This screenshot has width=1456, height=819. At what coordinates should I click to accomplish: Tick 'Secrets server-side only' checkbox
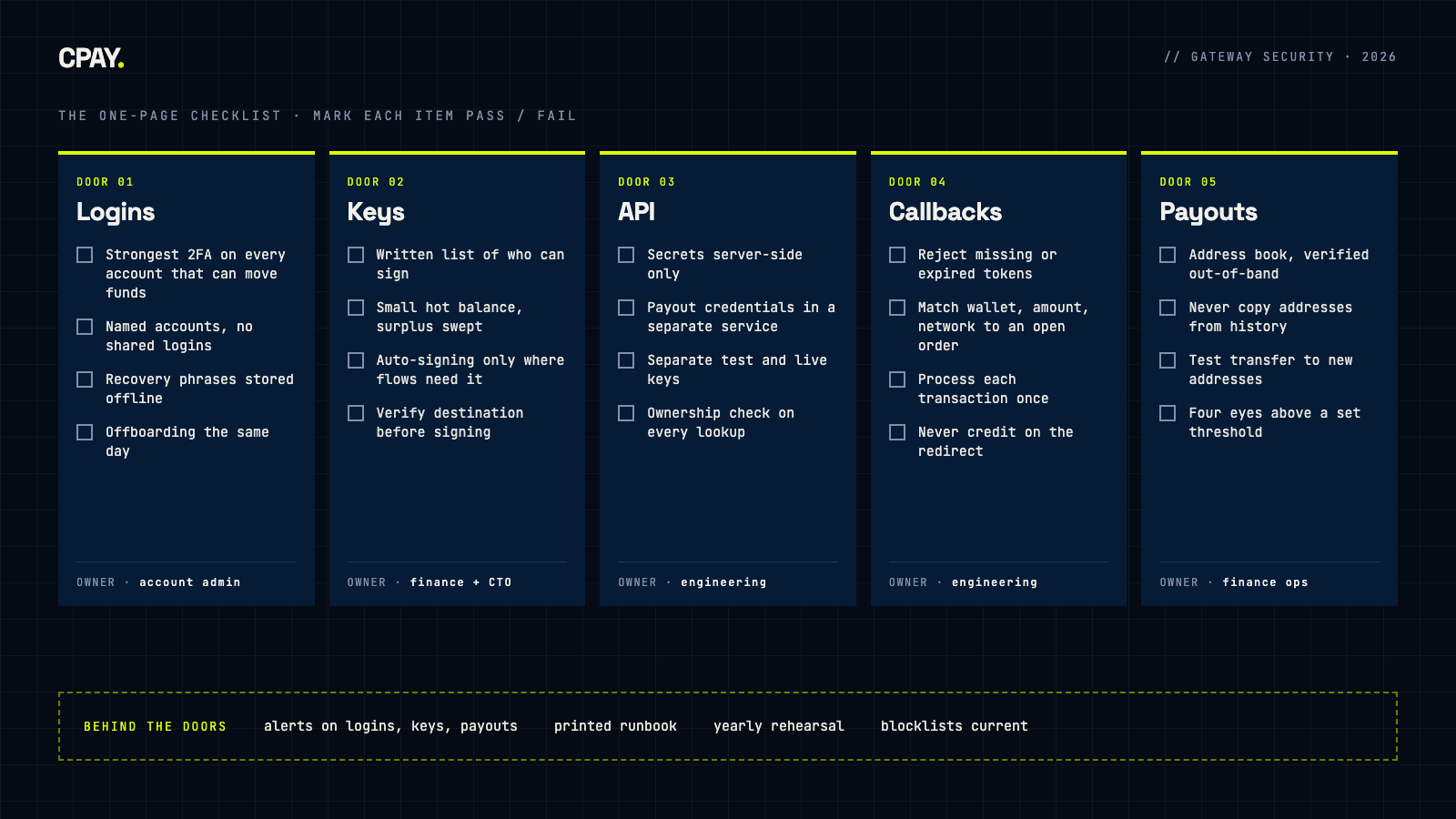pos(626,255)
